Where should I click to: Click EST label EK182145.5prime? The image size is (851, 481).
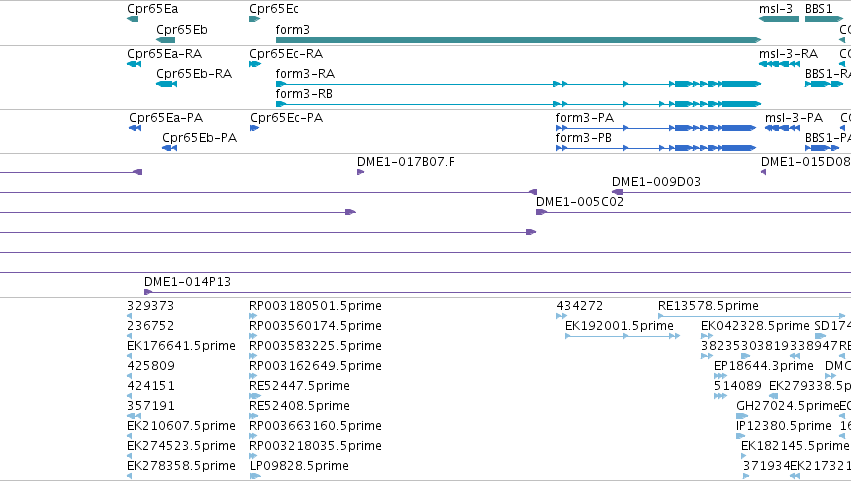click(x=795, y=446)
